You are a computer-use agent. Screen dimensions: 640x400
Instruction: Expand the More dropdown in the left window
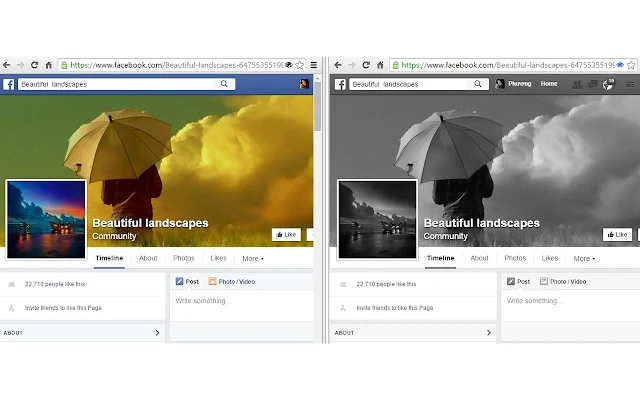pos(253,258)
